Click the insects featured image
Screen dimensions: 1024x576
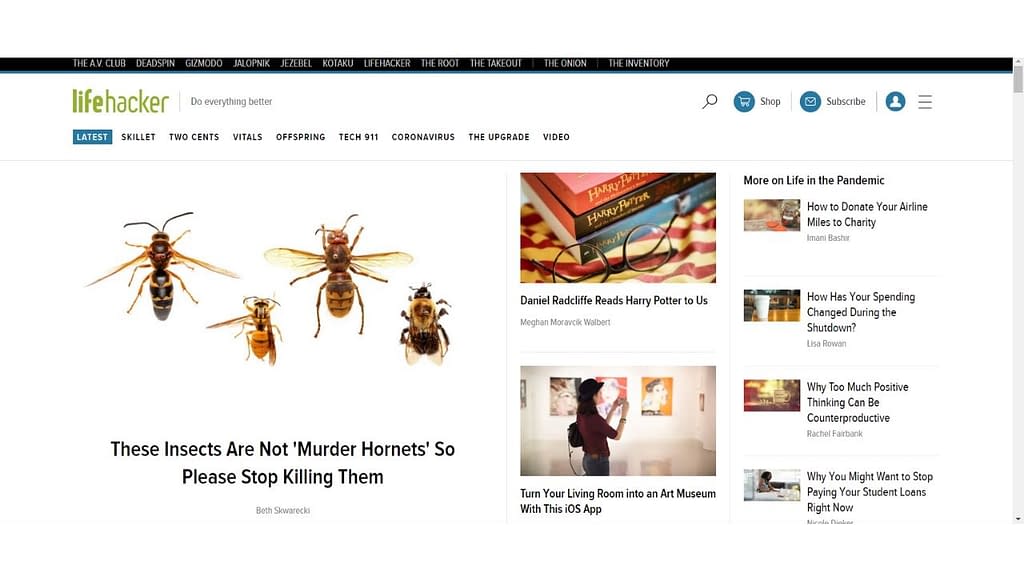tap(268, 287)
